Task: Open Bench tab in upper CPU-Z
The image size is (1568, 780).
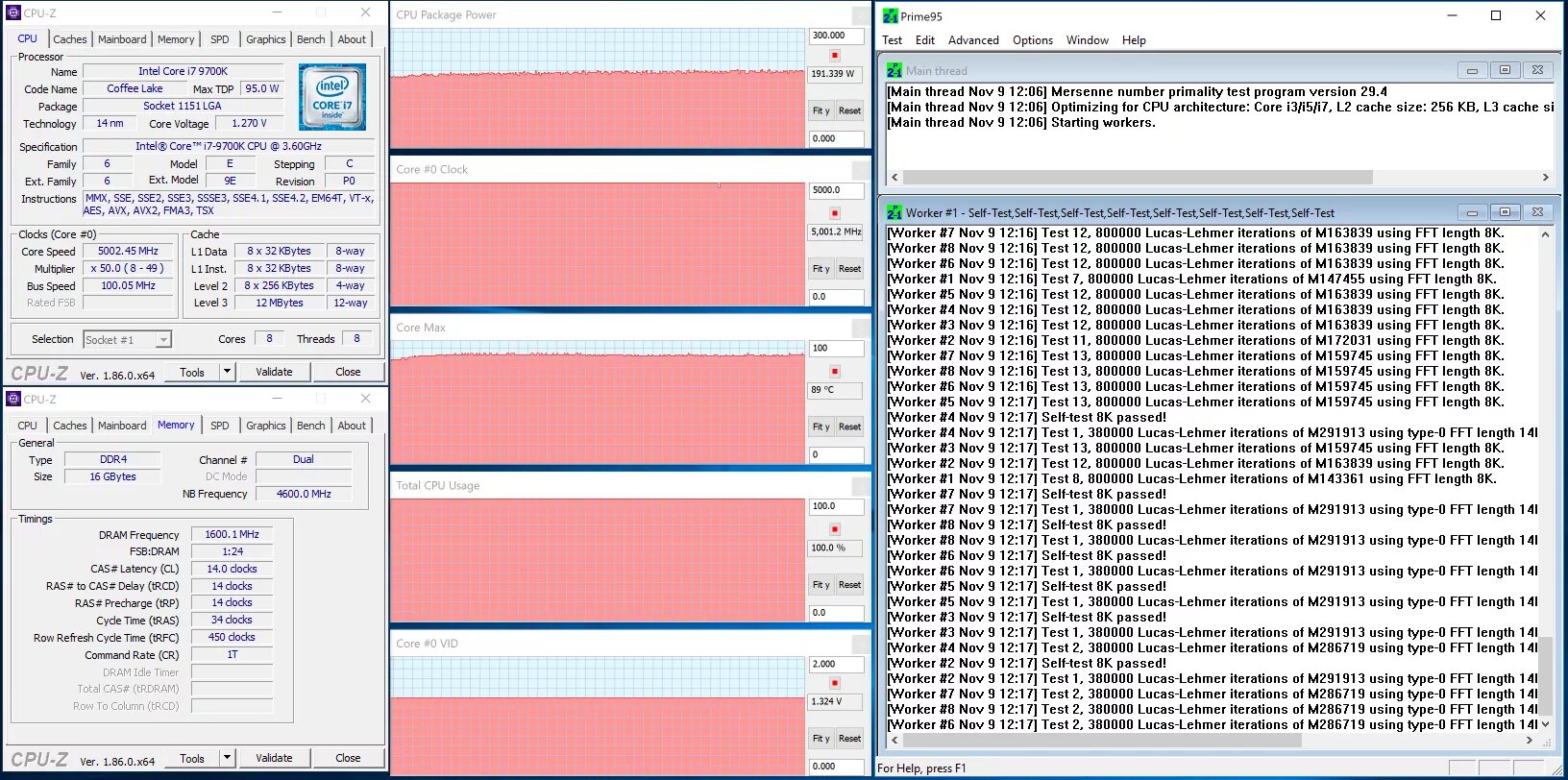Action: coord(310,39)
